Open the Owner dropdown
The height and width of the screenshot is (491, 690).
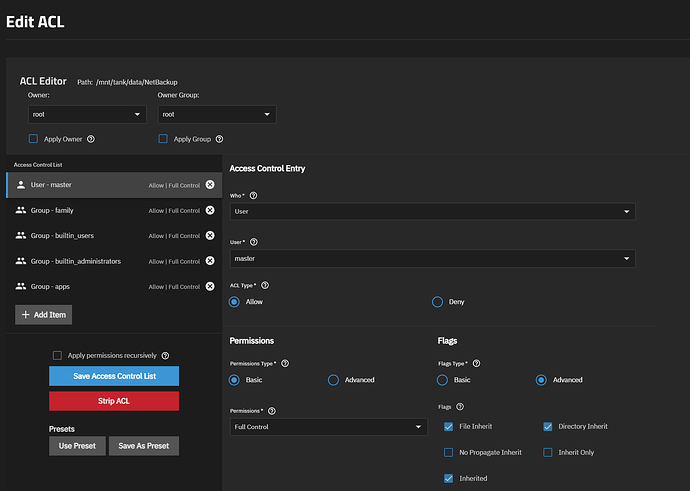(87, 115)
